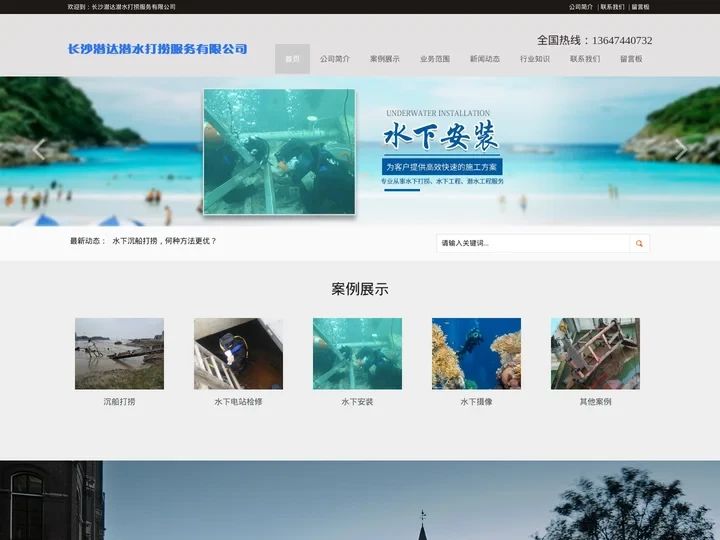The image size is (720, 540).
Task: Click welcome text 欢迎到：长沙潜达潜水打捞服务有限公司
Action: (122, 7)
